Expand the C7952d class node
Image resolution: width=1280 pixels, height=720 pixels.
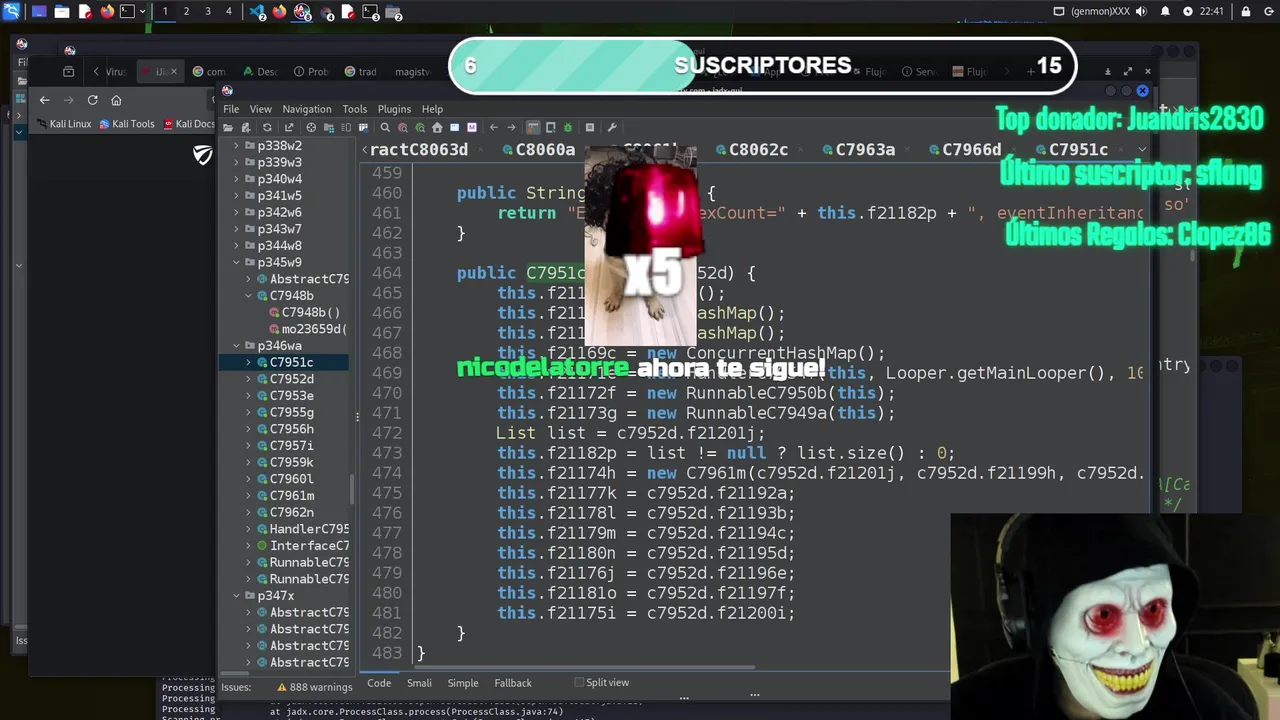coord(249,379)
